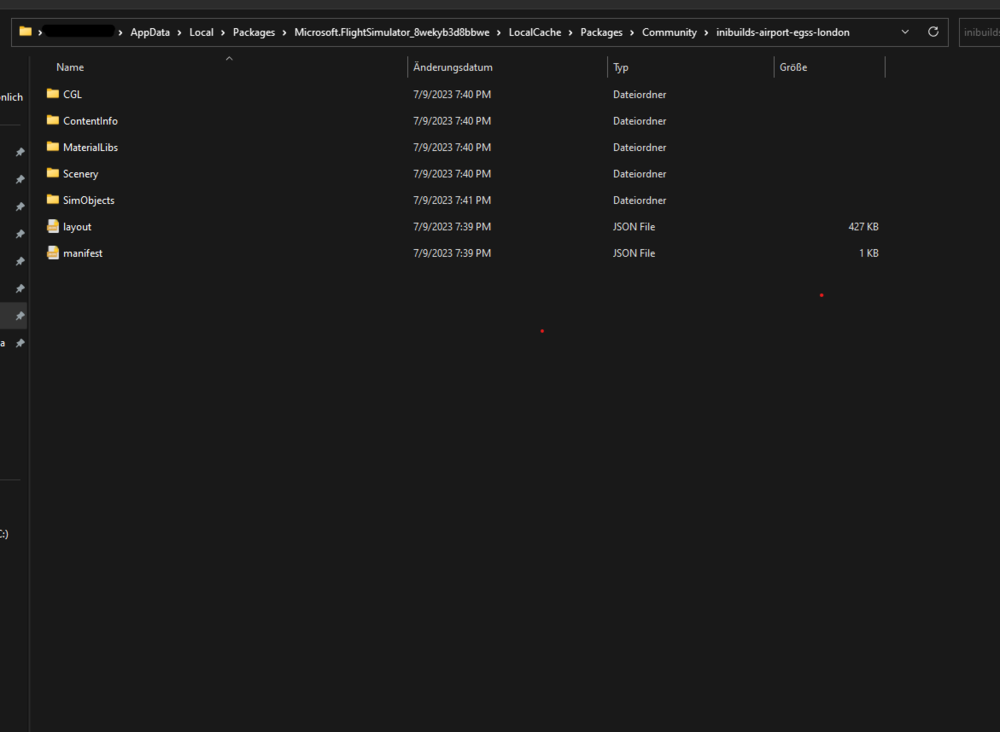1000x732 pixels.
Task: Open the ContentInfo folder icon
Action: [53, 121]
